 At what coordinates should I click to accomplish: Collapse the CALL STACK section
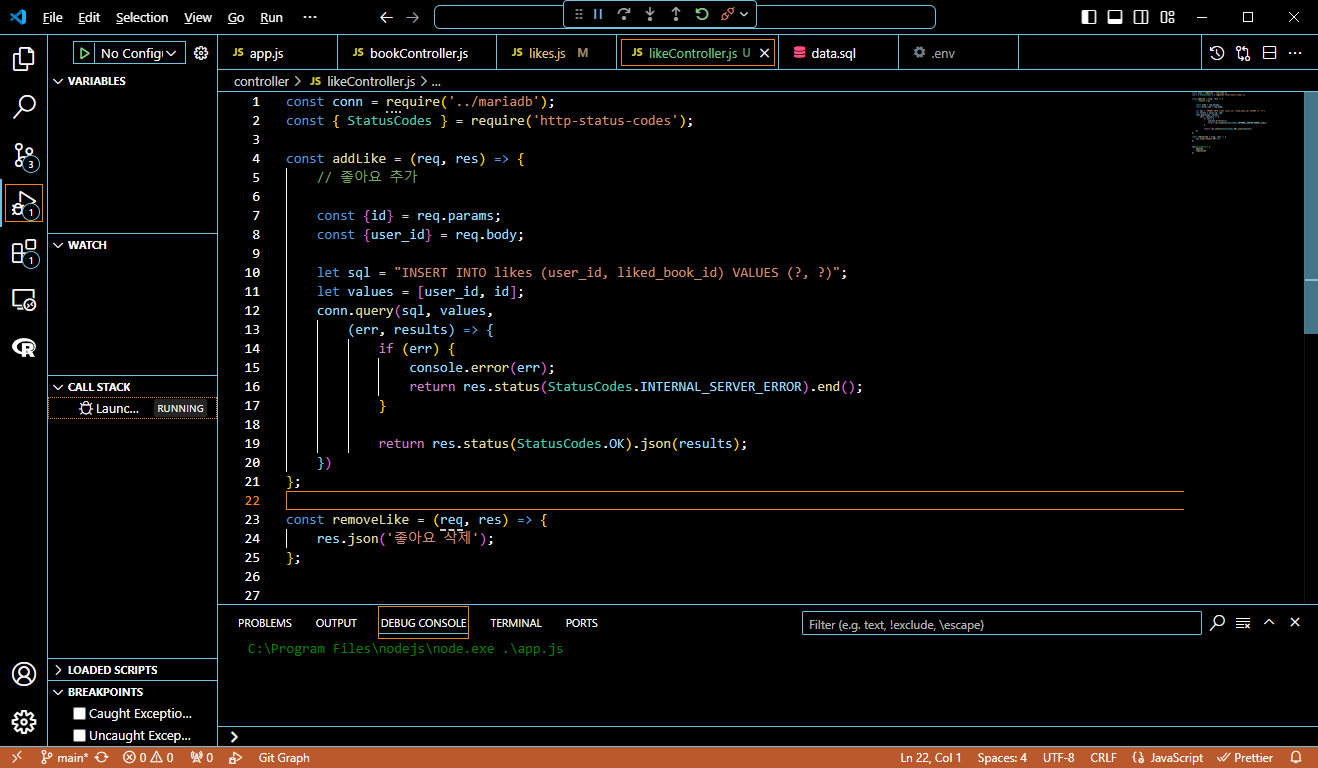(x=132, y=387)
